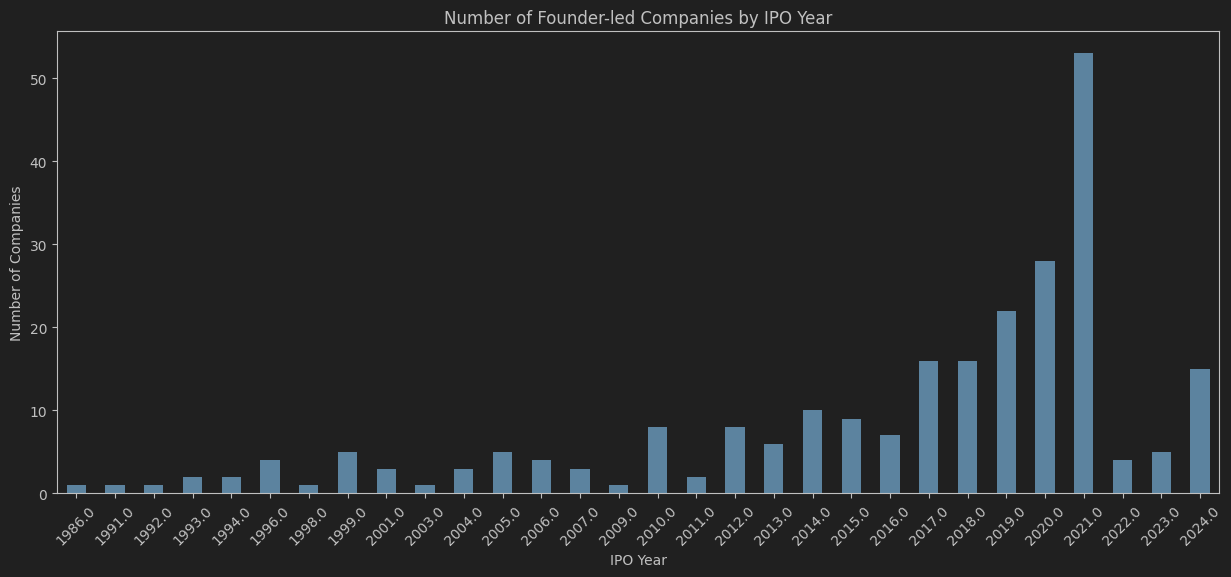The image size is (1231, 577).
Task: Click the 2024 bar at the right edge
Action: (x=1199, y=430)
